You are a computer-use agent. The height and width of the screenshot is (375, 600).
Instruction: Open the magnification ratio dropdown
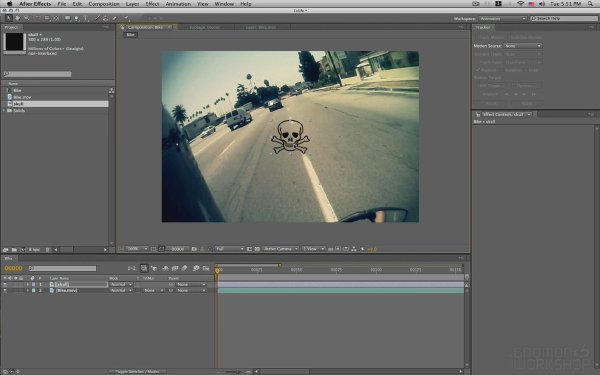136,249
